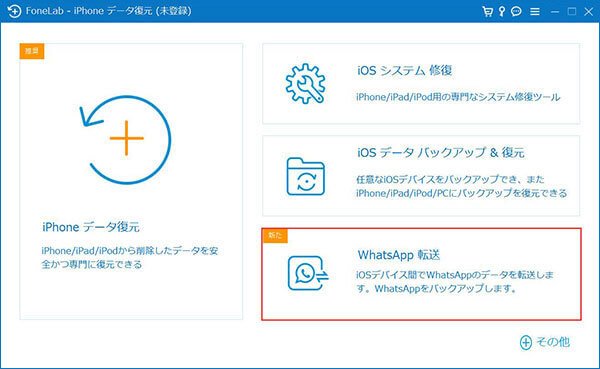Click text iPhone/iPad/iPod用の専門なシステム修復ツール
The width and height of the screenshot is (600, 369).
coord(458,97)
